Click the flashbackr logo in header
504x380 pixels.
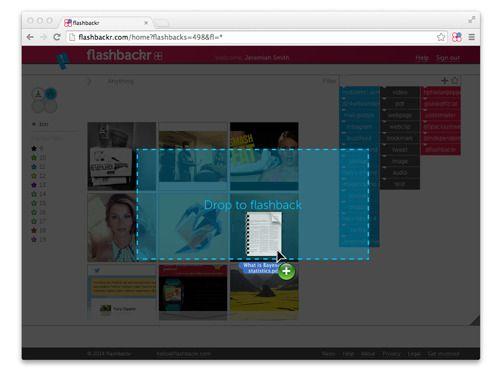click(x=124, y=55)
